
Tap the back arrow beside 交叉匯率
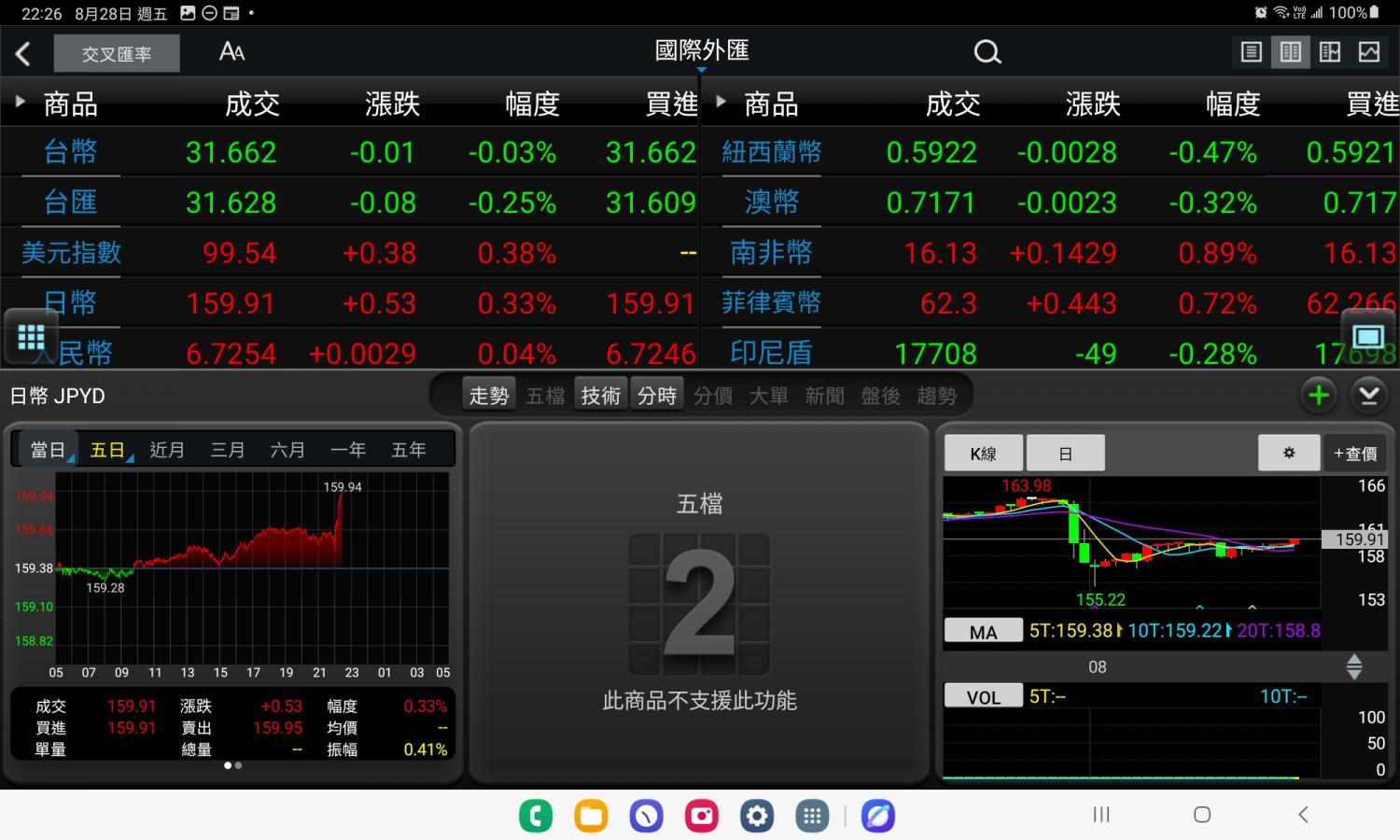click(23, 53)
